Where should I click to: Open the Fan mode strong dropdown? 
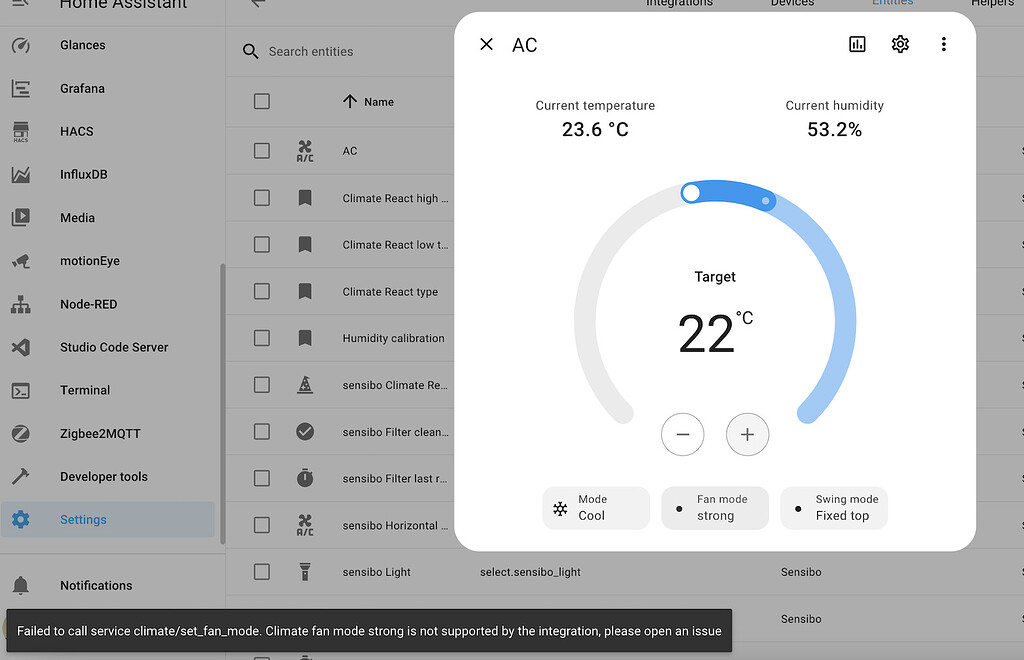[x=714, y=508]
